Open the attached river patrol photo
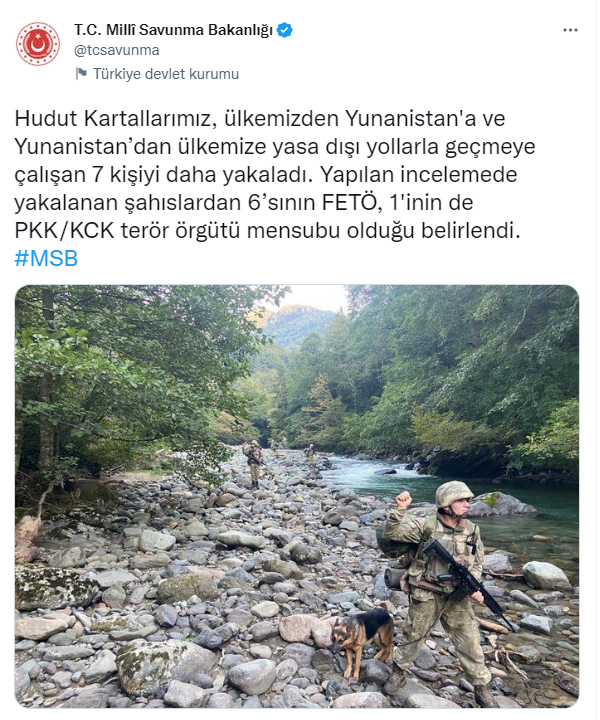 [297, 496]
